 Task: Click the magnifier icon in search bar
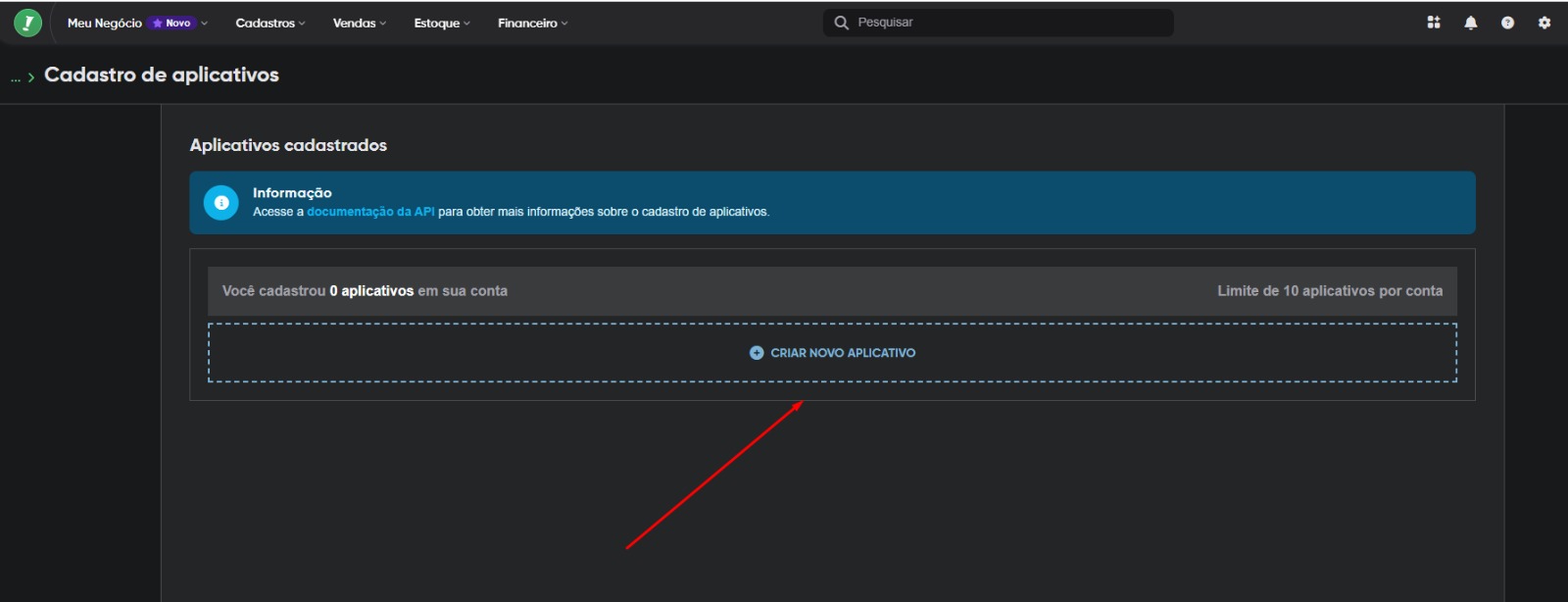[x=841, y=23]
